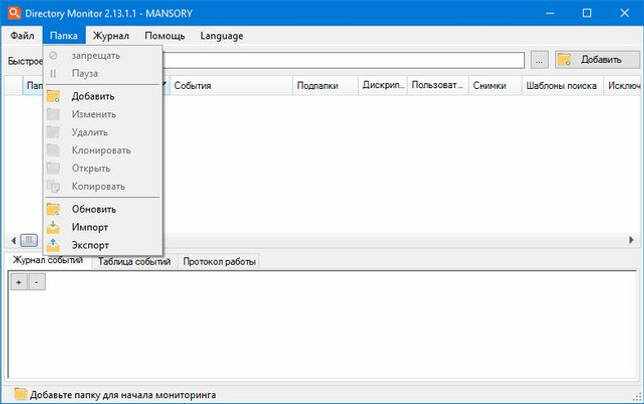This screenshot has width=644, height=404.
Task: Sort by the Подпапки column header
Action: tap(325, 85)
